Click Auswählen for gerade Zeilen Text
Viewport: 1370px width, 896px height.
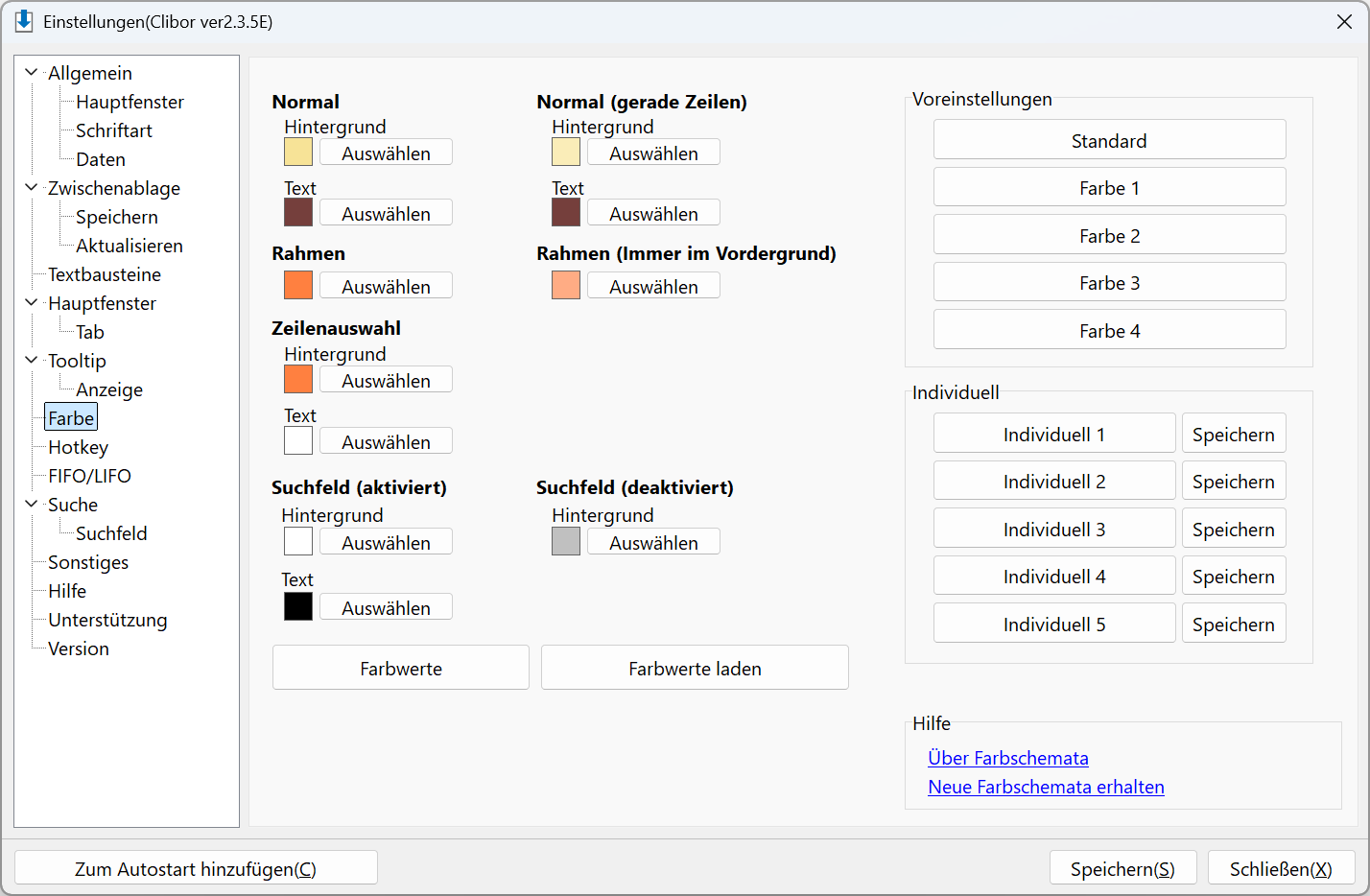pos(653,213)
